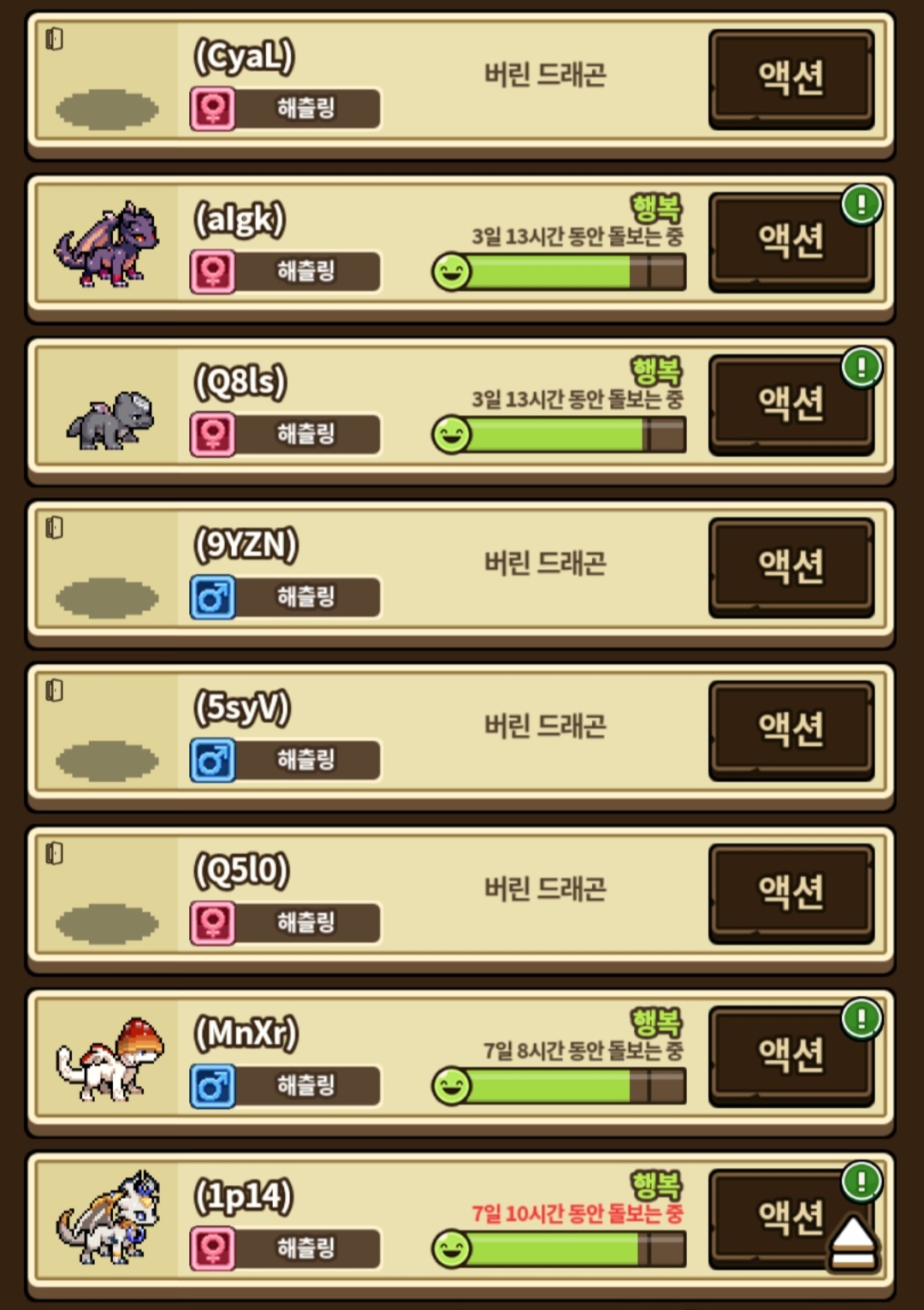Open the 액션 button for algk
The width and height of the screenshot is (924, 1310).
(x=791, y=242)
